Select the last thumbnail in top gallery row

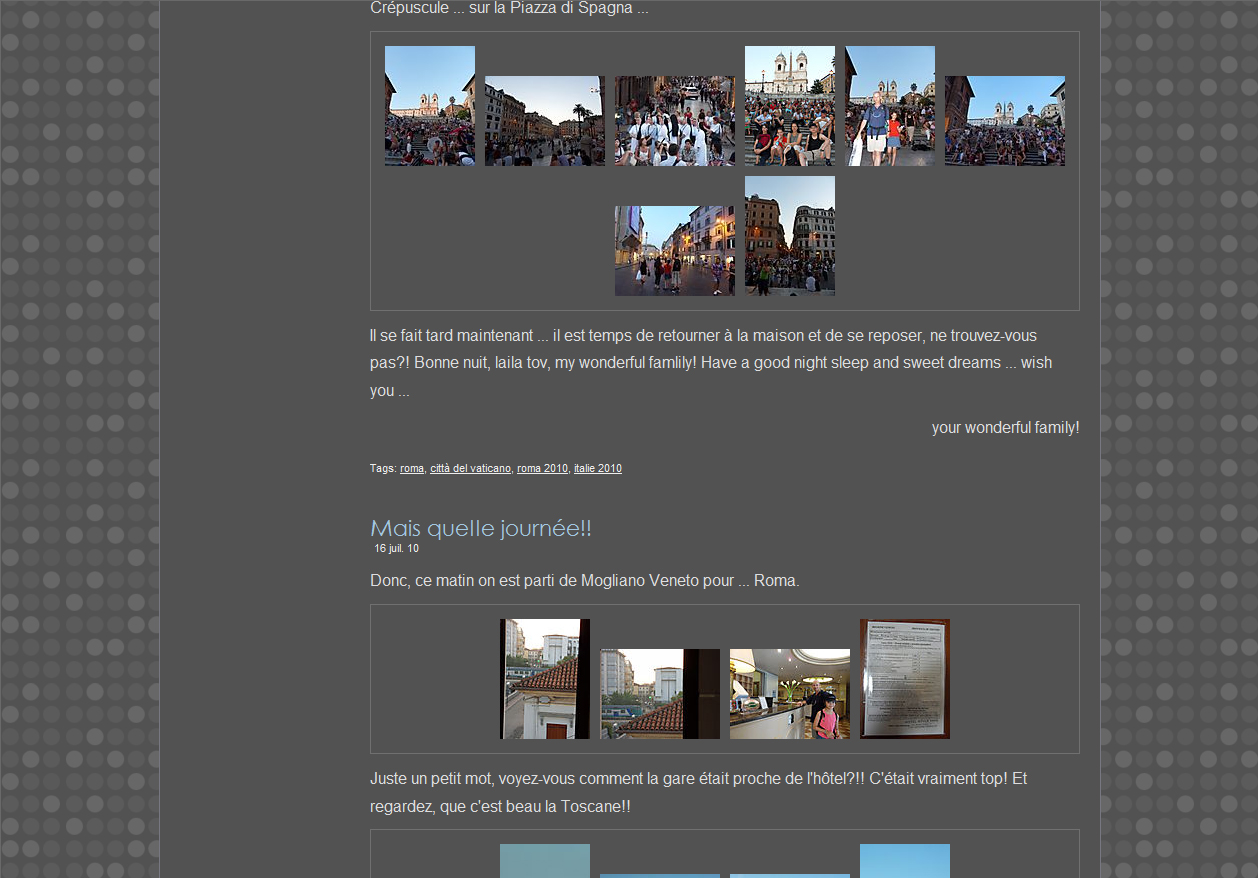pos(1004,121)
